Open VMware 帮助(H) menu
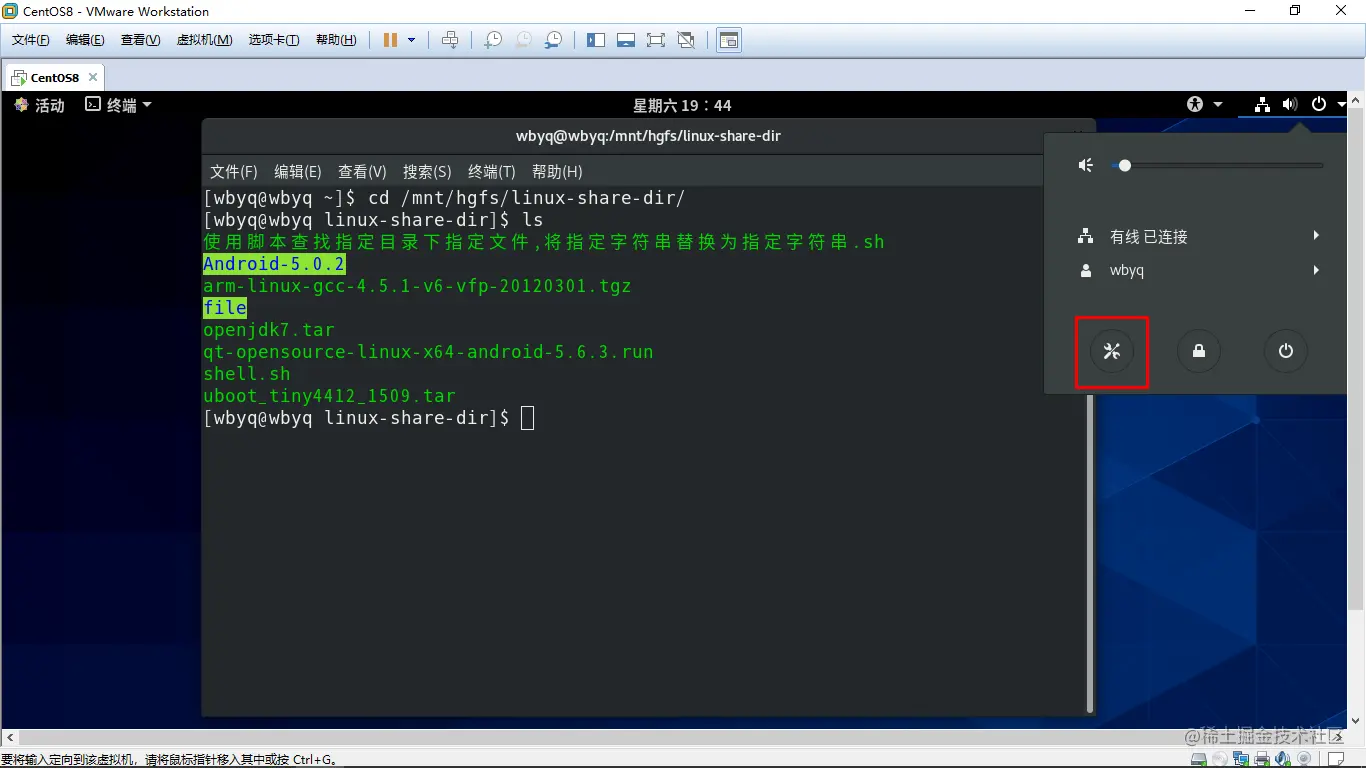The image size is (1366, 768). click(x=336, y=40)
